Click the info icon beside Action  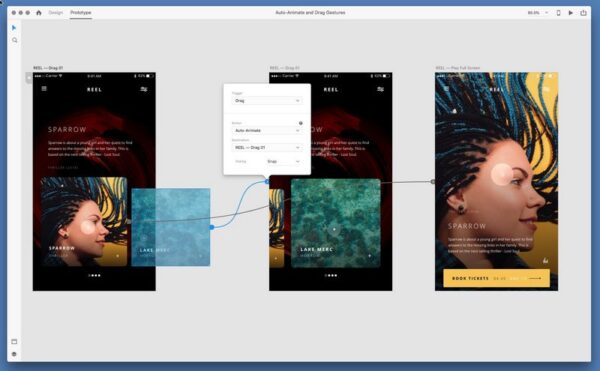pos(301,123)
